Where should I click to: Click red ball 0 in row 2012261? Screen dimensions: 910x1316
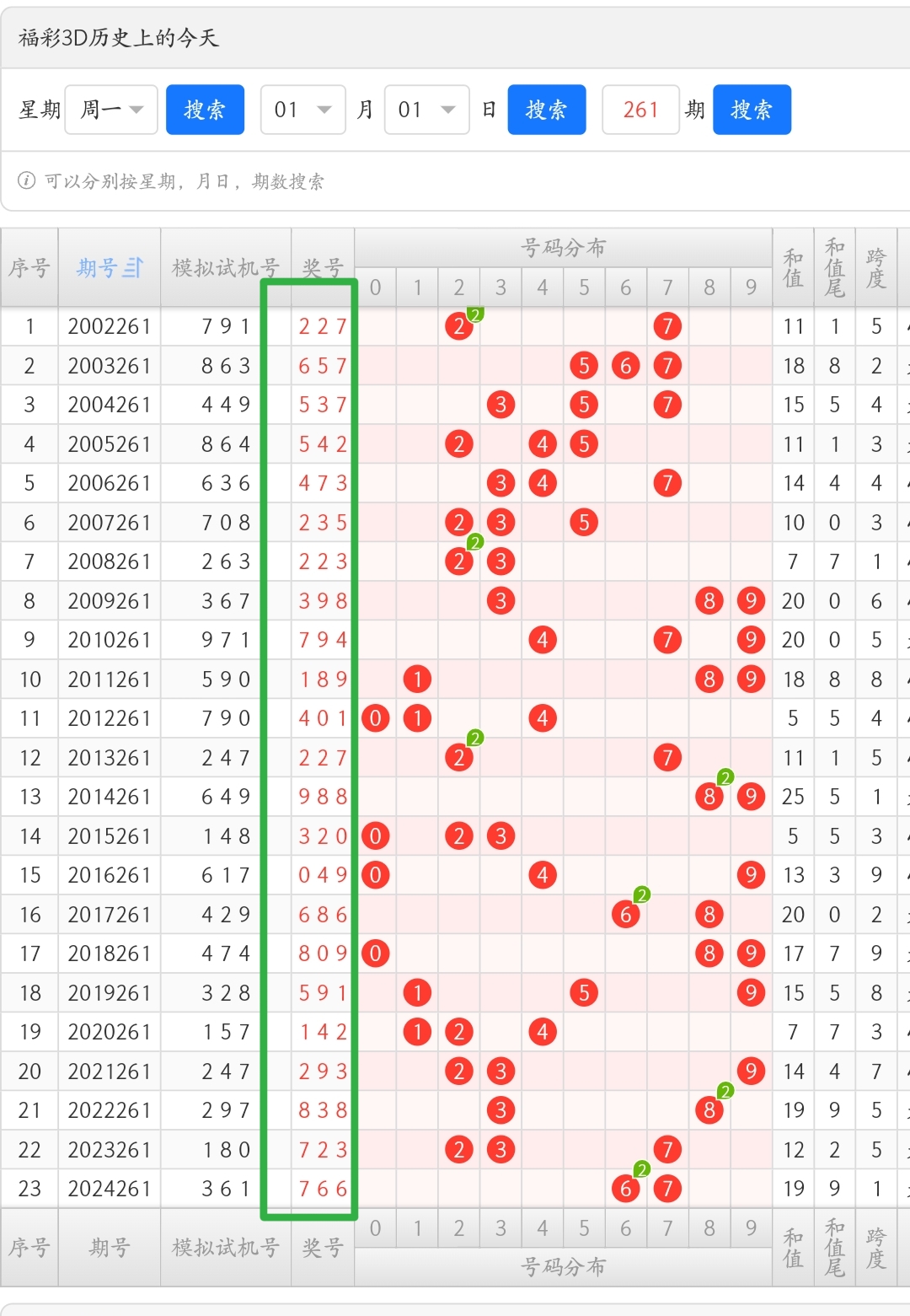pyautogui.click(x=376, y=718)
